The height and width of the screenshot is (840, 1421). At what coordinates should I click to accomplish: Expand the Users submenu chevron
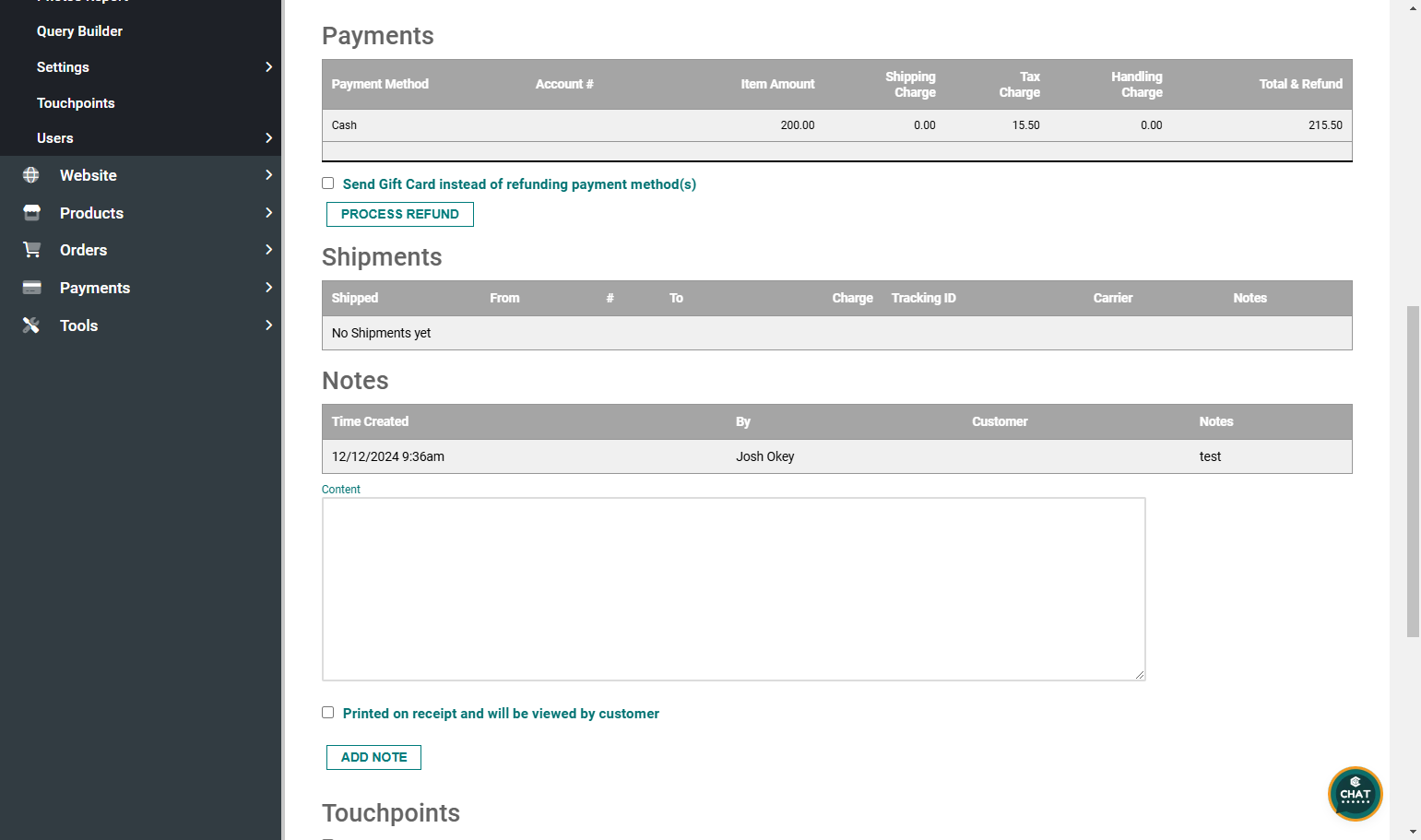pyautogui.click(x=268, y=138)
